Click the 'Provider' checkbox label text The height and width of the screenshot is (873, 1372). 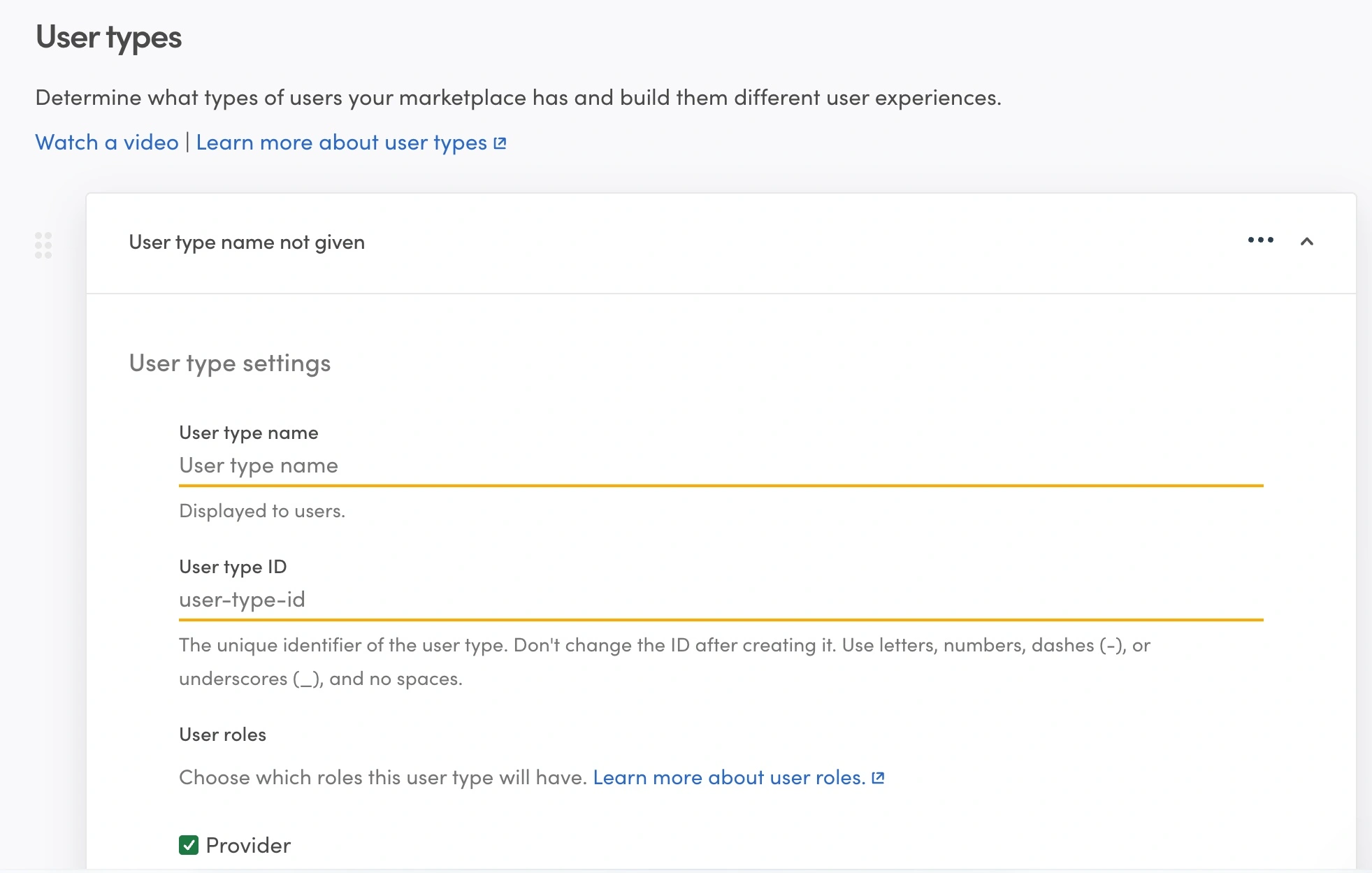click(248, 846)
